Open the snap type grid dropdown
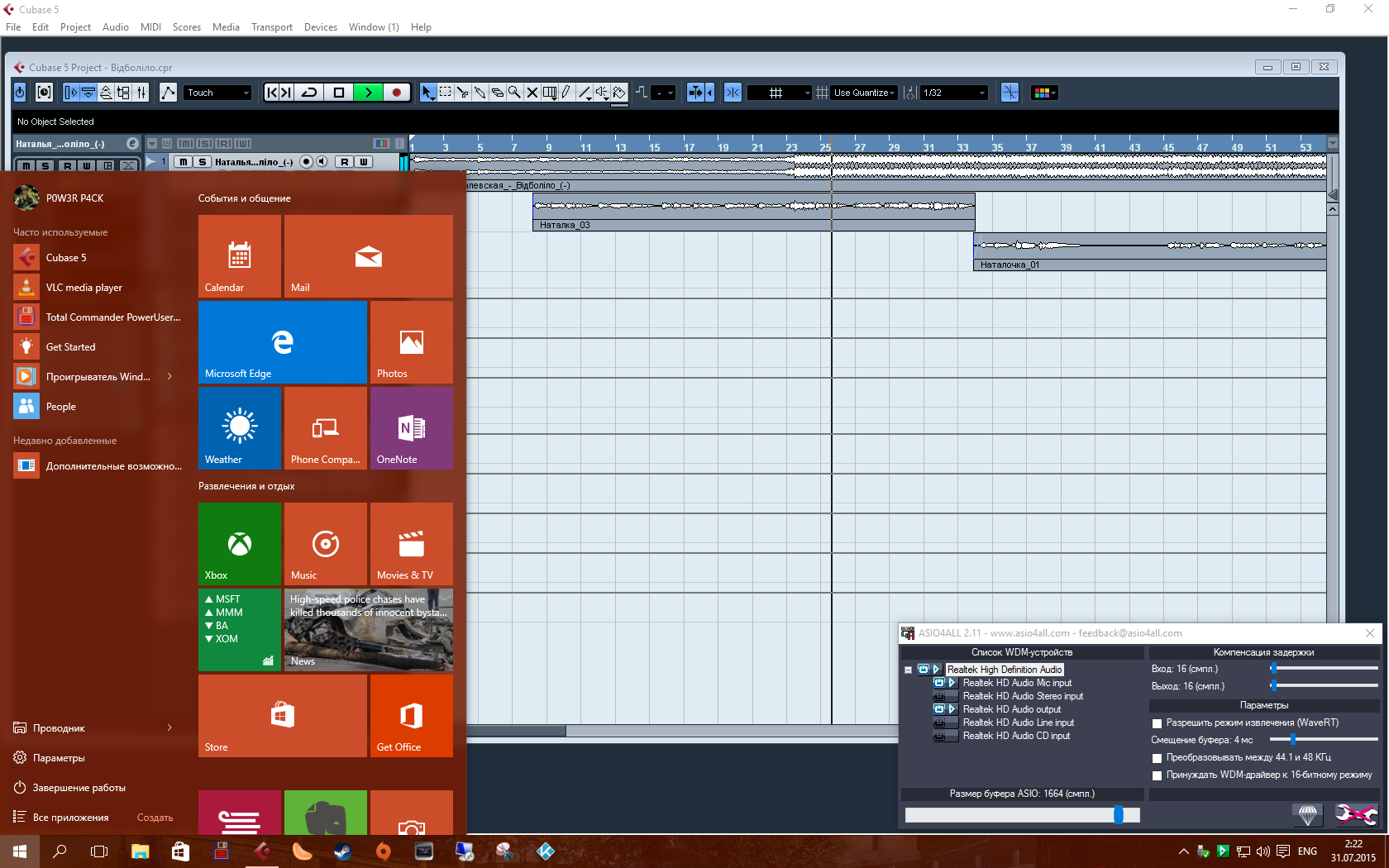Viewport: 1389px width, 868px height. 779,93
